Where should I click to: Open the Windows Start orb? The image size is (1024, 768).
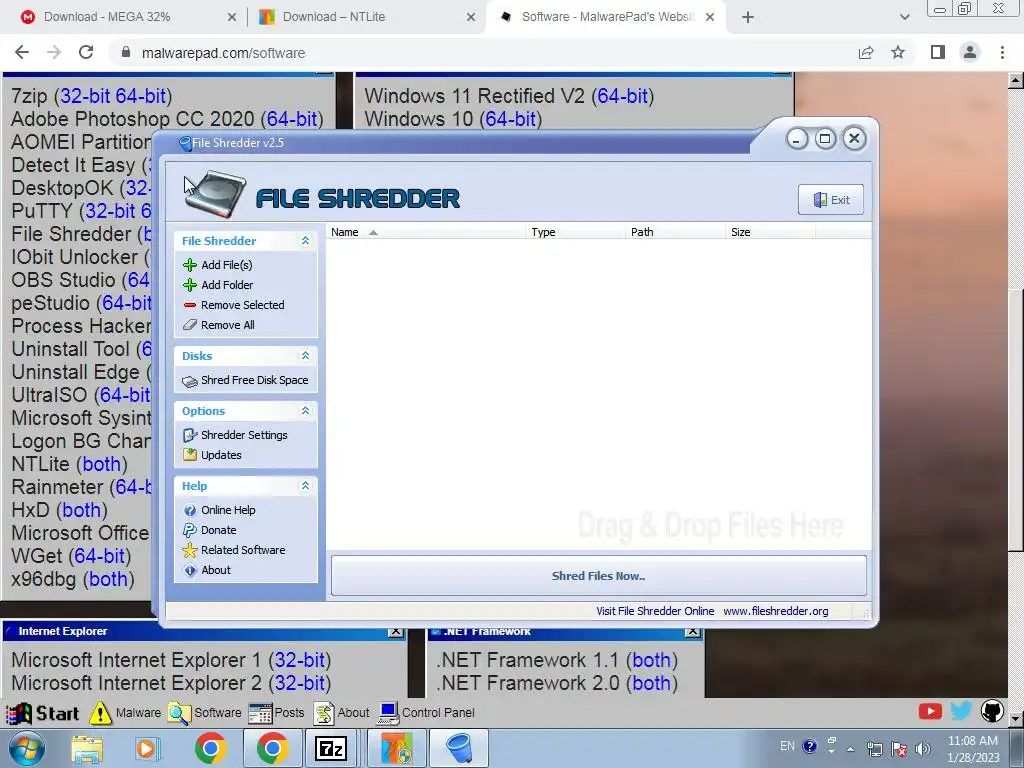coord(26,749)
